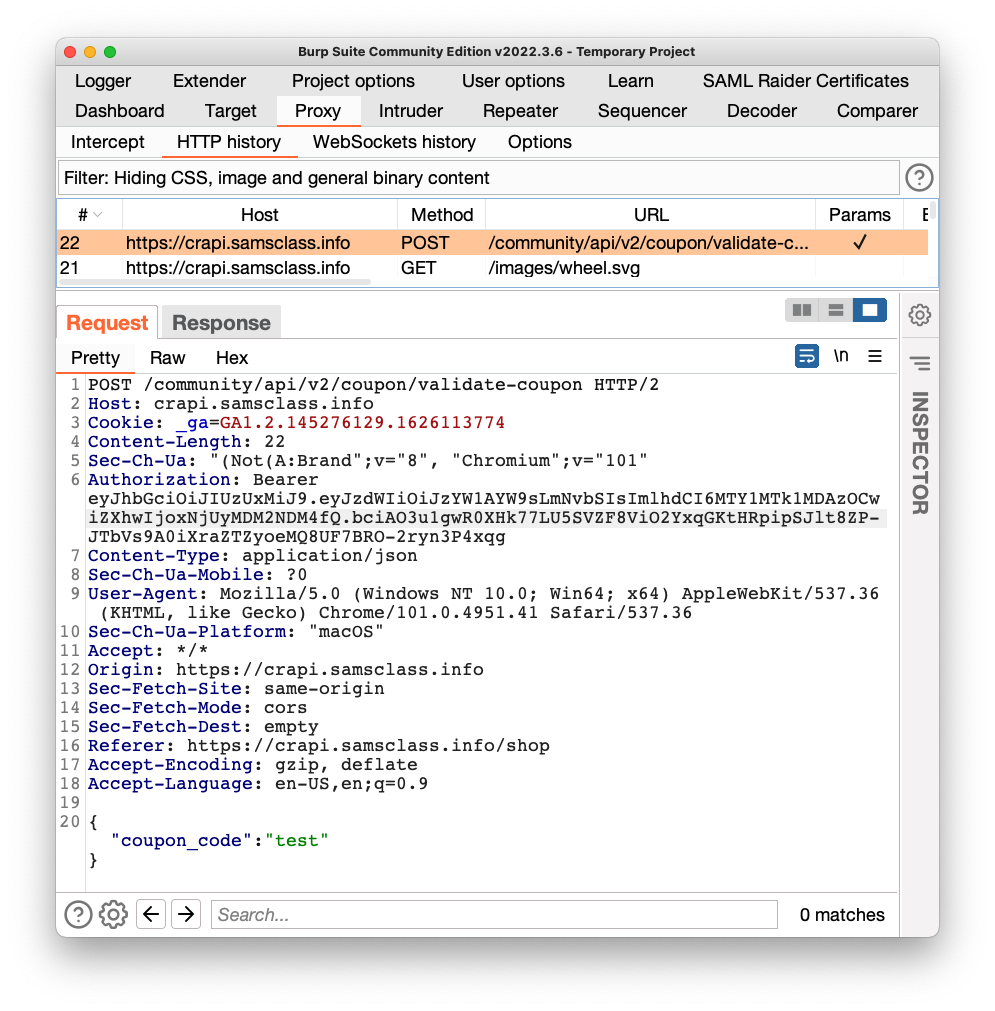Click the Referer header line
The image size is (995, 1011).
(319, 745)
